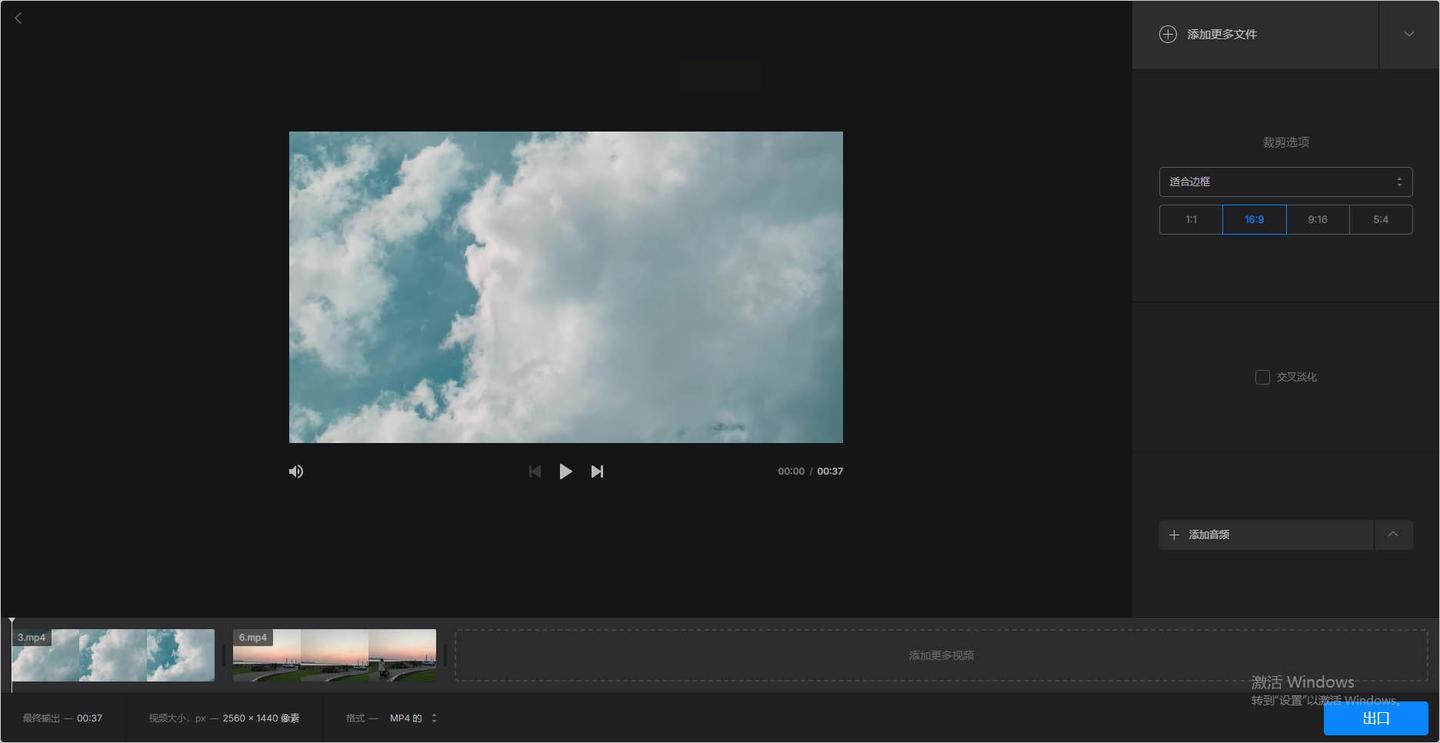The height and width of the screenshot is (743, 1440).
Task: Choose the 16:9 aspect ratio
Action: coord(1254,219)
